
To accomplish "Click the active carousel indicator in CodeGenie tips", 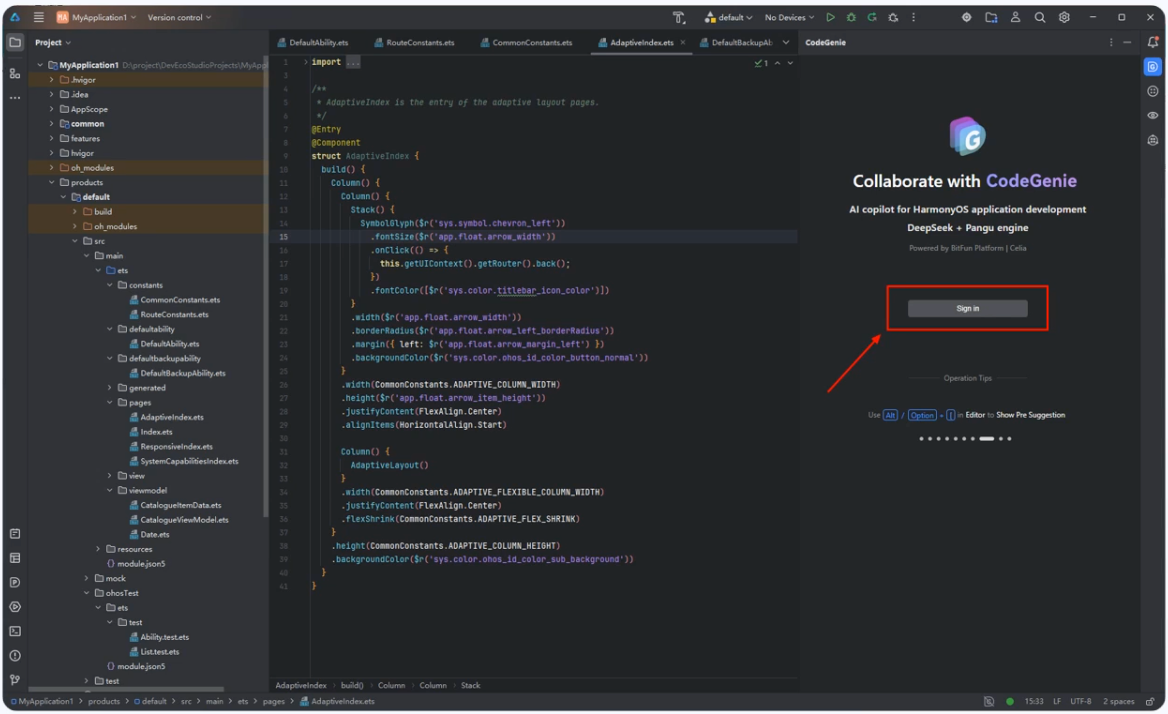I will coord(986,439).
